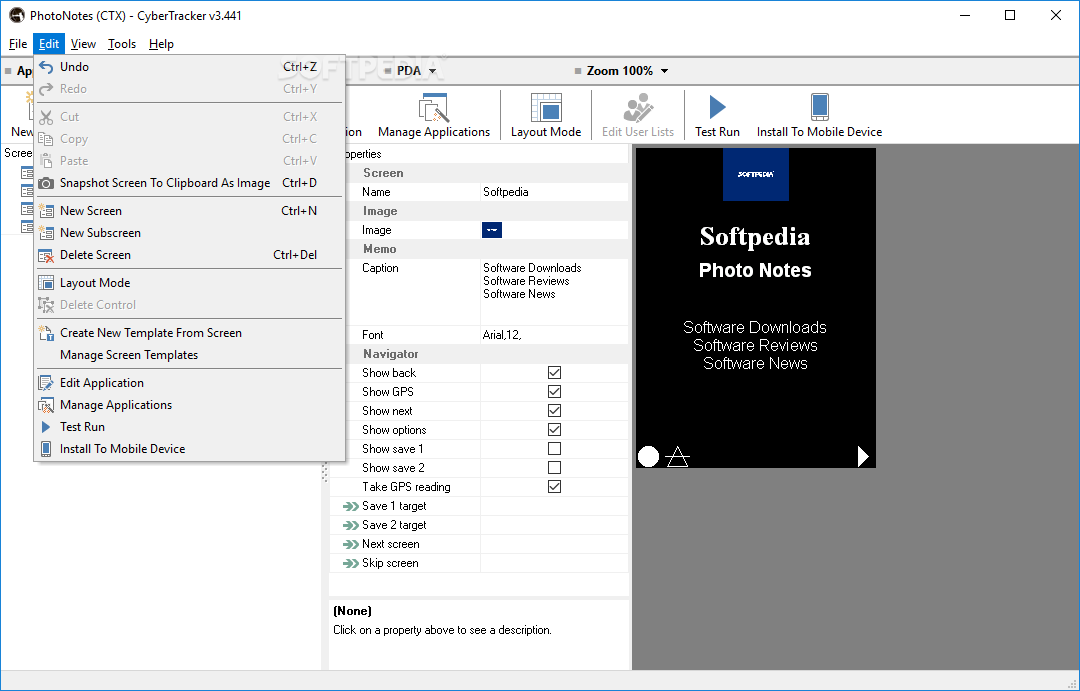Click the white circle GPS button in preview
Image resolution: width=1080 pixels, height=691 pixels.
tap(648, 457)
